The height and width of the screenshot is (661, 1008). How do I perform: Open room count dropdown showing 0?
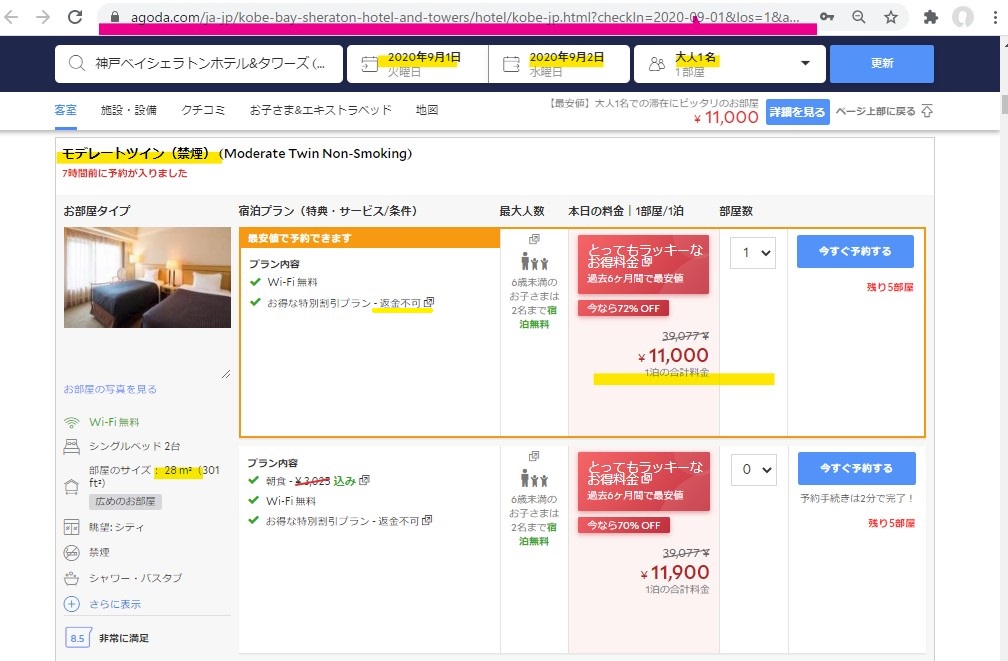pos(754,469)
